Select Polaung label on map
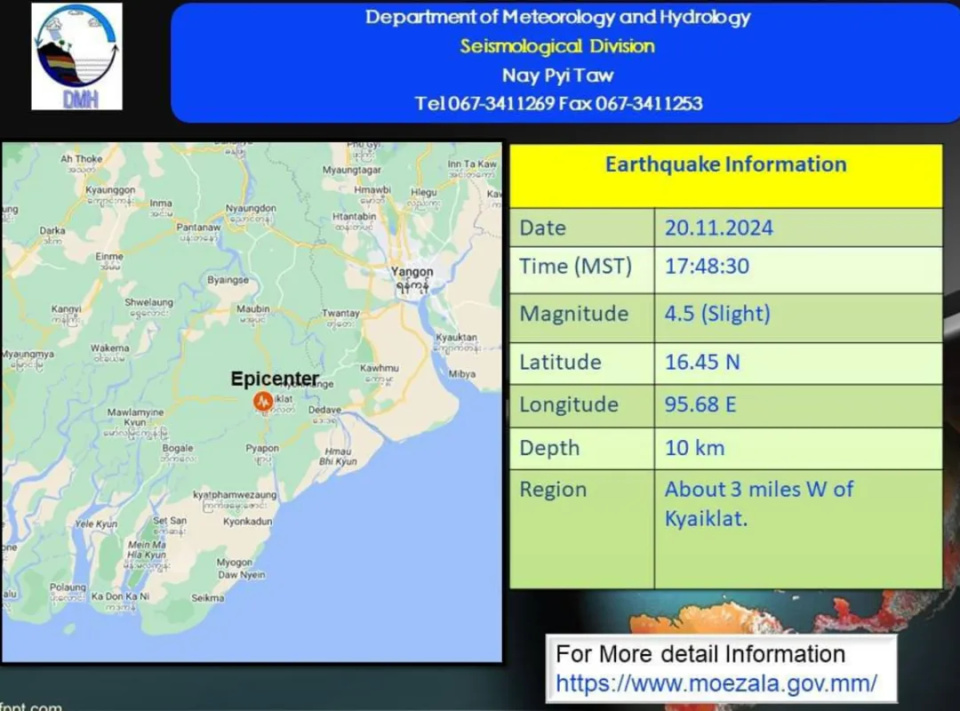Screen dimensions: 960x711 [x=68, y=587]
